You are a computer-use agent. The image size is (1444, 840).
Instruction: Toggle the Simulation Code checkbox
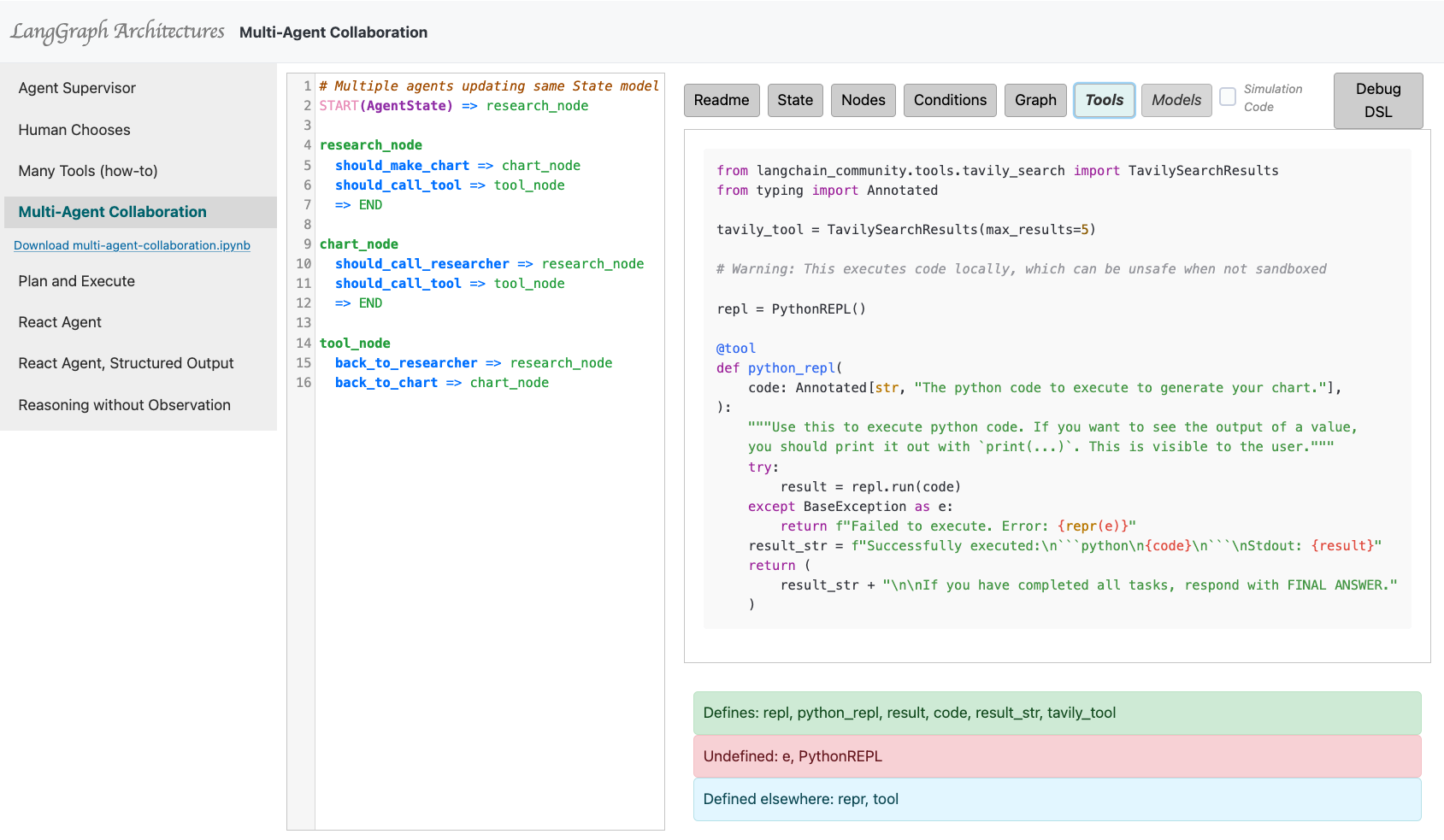(x=1228, y=97)
